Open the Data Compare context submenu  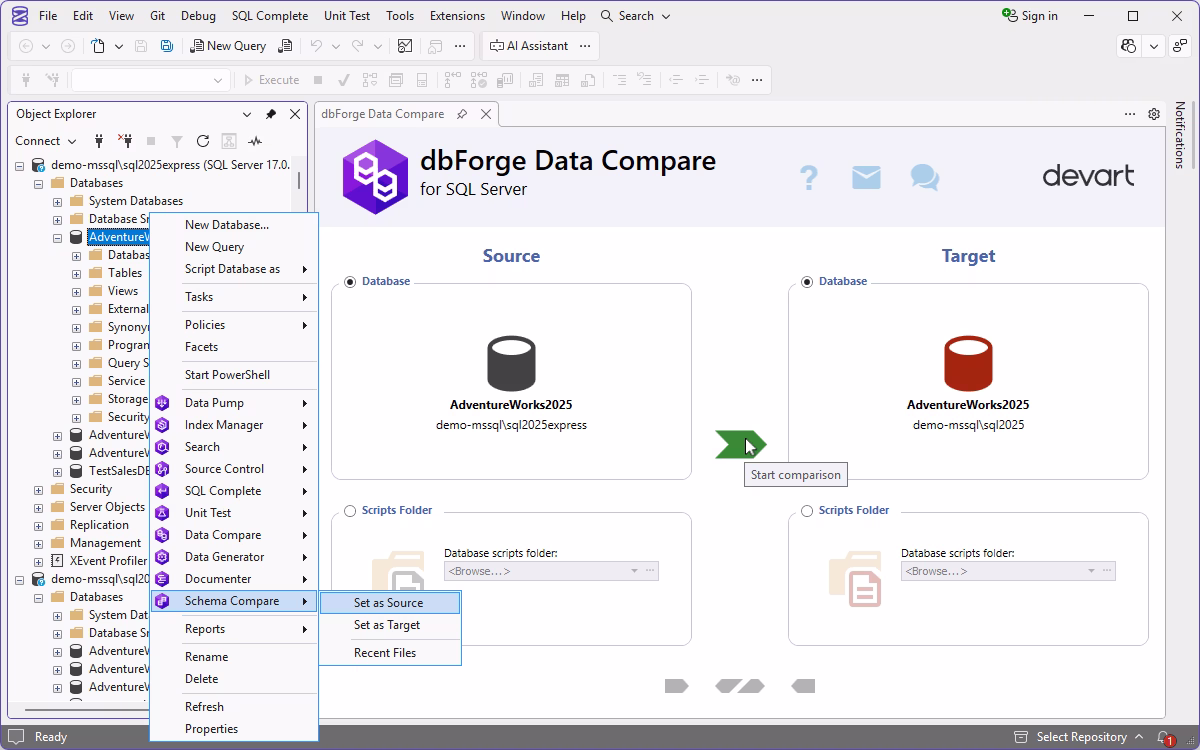pos(233,535)
